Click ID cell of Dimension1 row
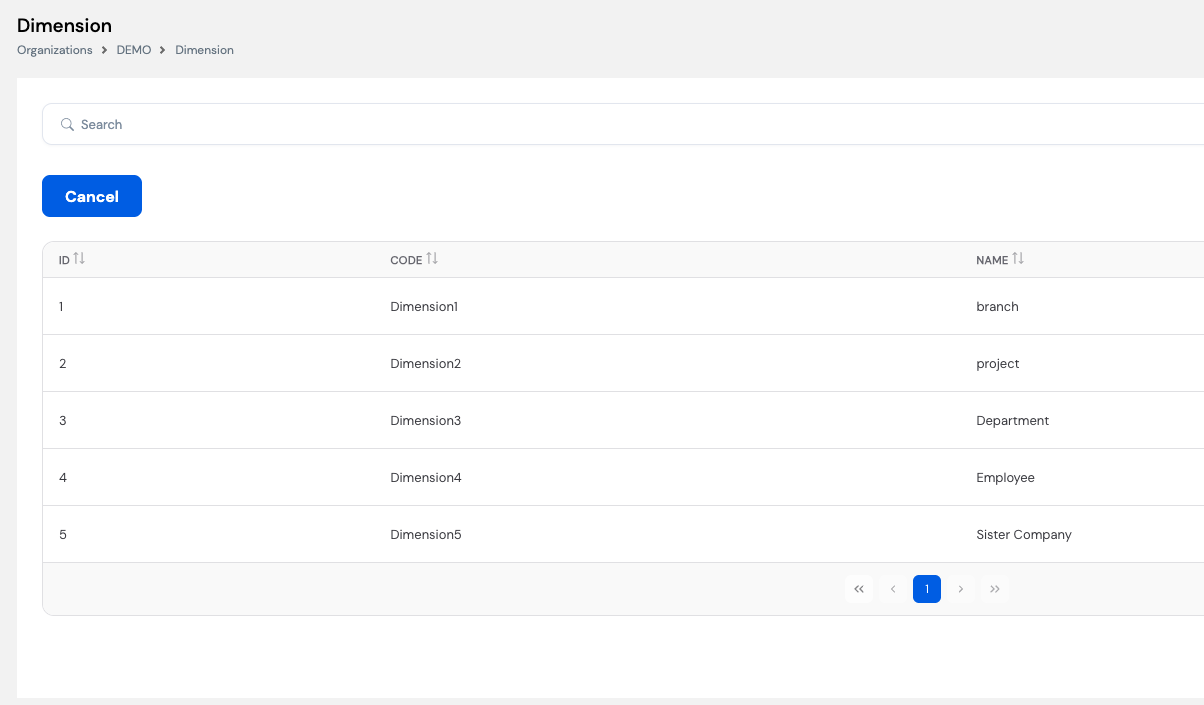This screenshot has height=705, width=1204. click(x=61, y=307)
